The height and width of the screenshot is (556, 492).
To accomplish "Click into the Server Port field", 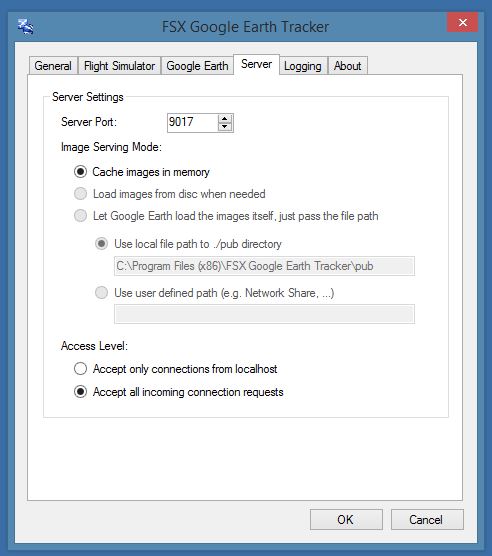I will click(192, 122).
